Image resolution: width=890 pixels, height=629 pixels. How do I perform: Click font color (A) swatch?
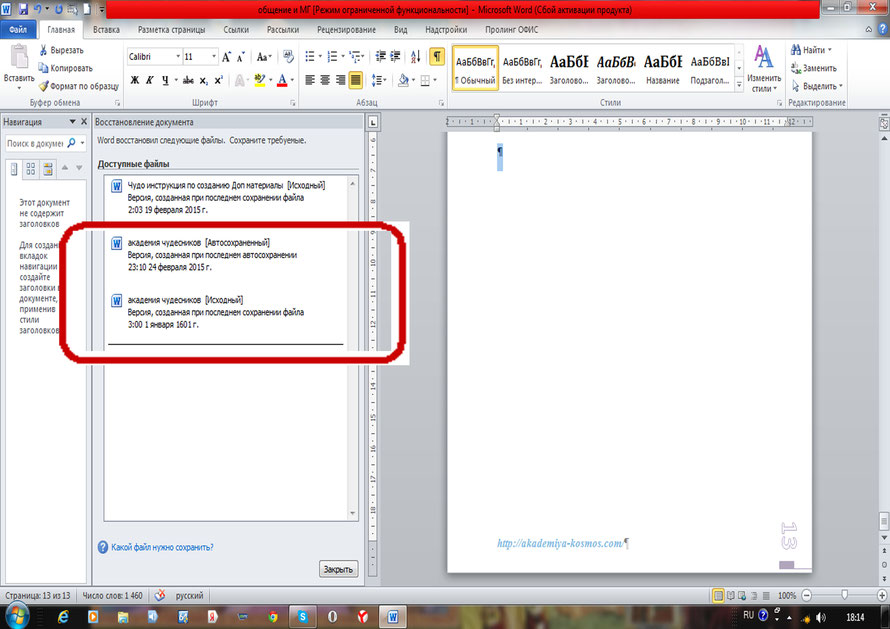pyautogui.click(x=282, y=81)
